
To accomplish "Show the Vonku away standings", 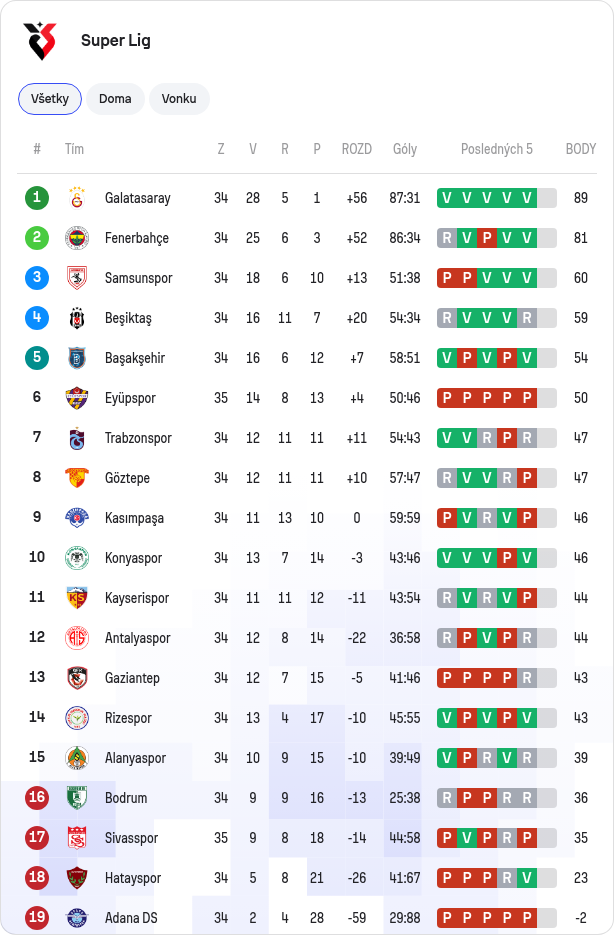I will (179, 99).
